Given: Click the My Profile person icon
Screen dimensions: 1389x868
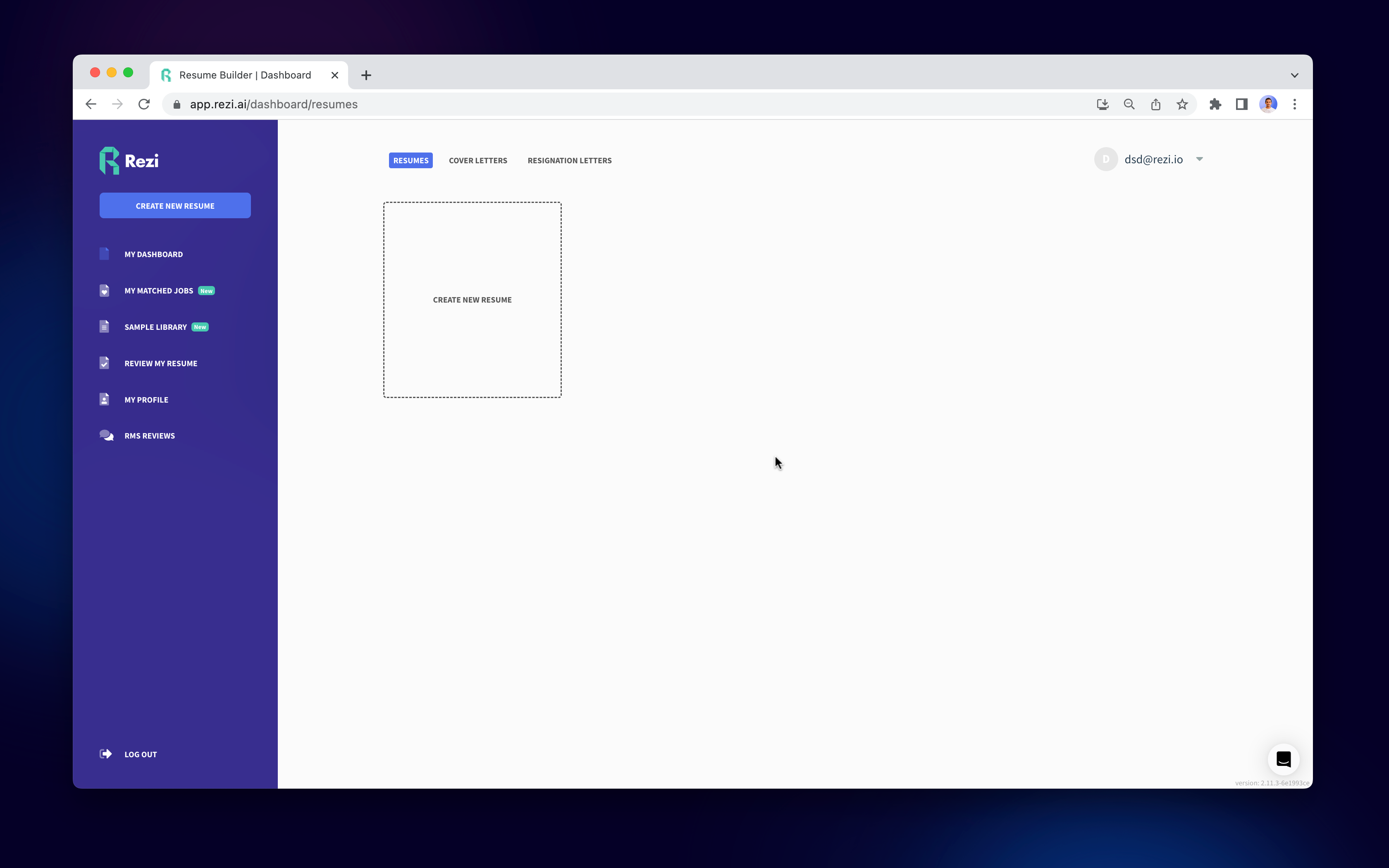Looking at the screenshot, I should tap(105, 400).
